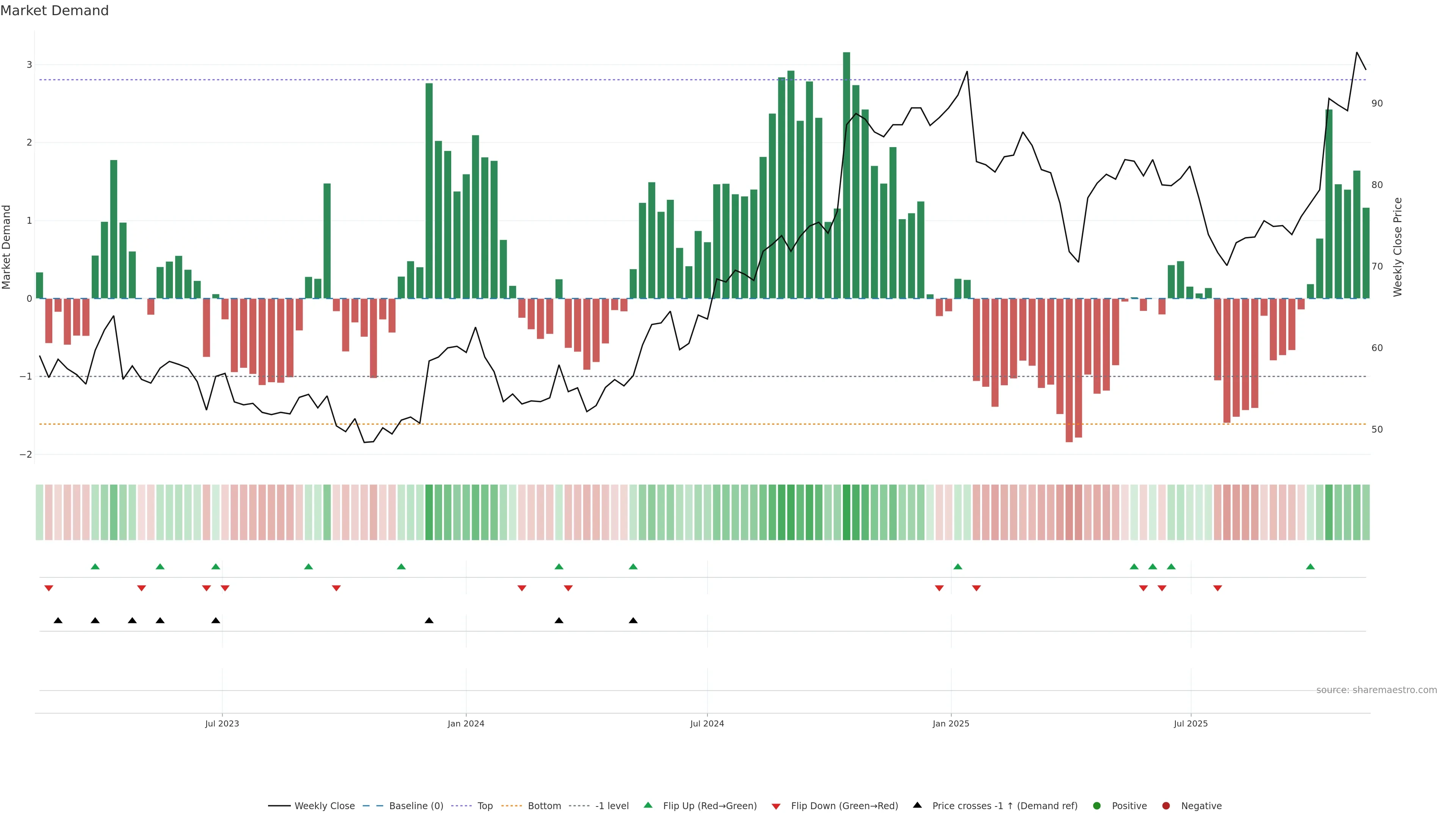Click the red Negative circle legend icon
The width and height of the screenshot is (1456, 819).
(1166, 805)
